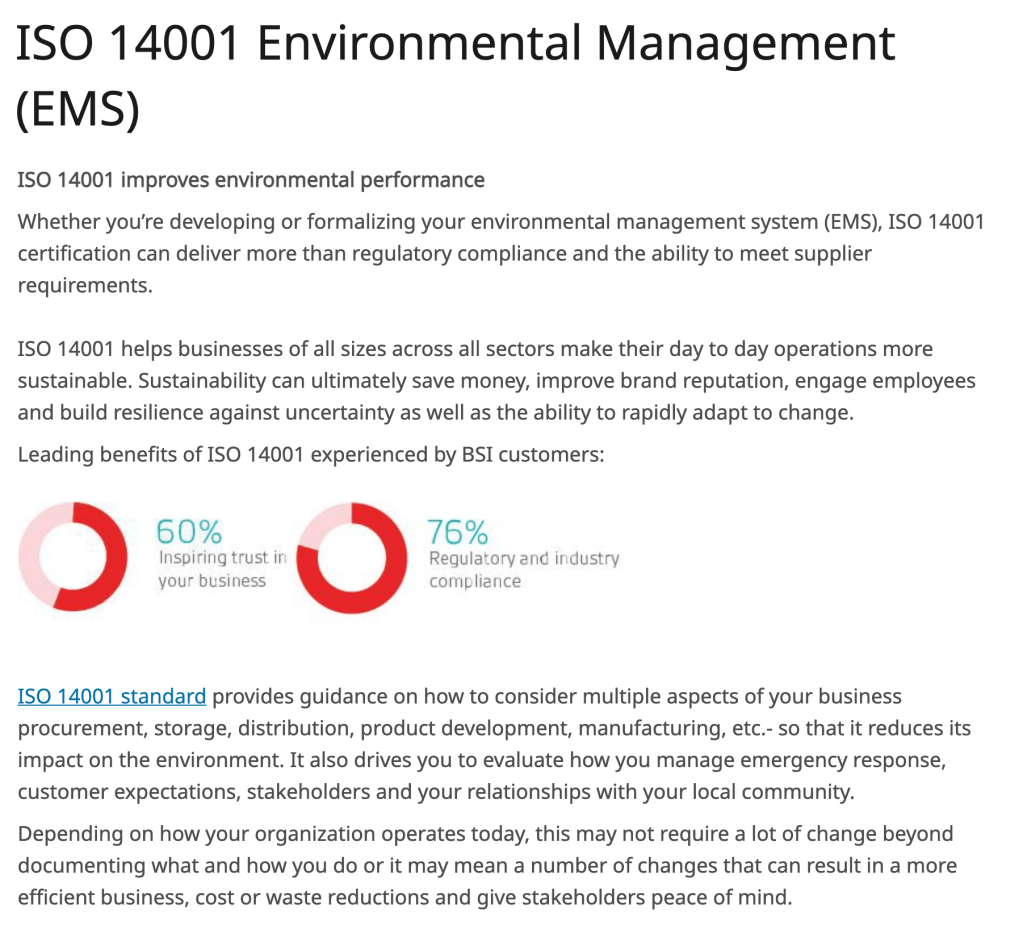Click the teal 76% figure

click(458, 530)
